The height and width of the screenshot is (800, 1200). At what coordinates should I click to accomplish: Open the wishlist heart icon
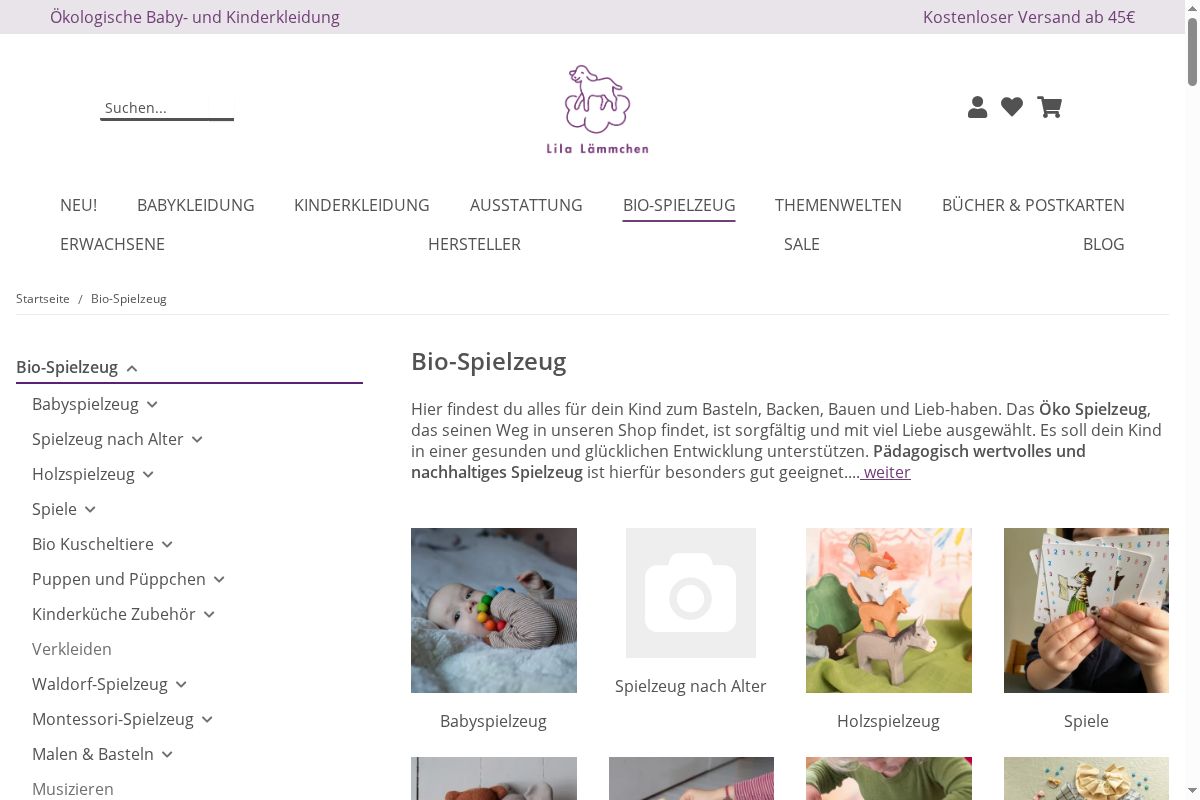tap(1012, 107)
